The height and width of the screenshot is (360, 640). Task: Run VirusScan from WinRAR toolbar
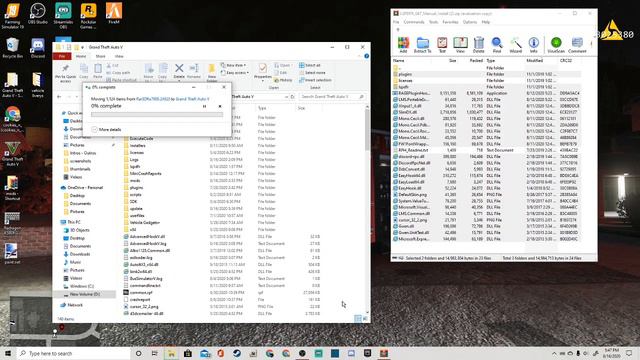coord(556,45)
